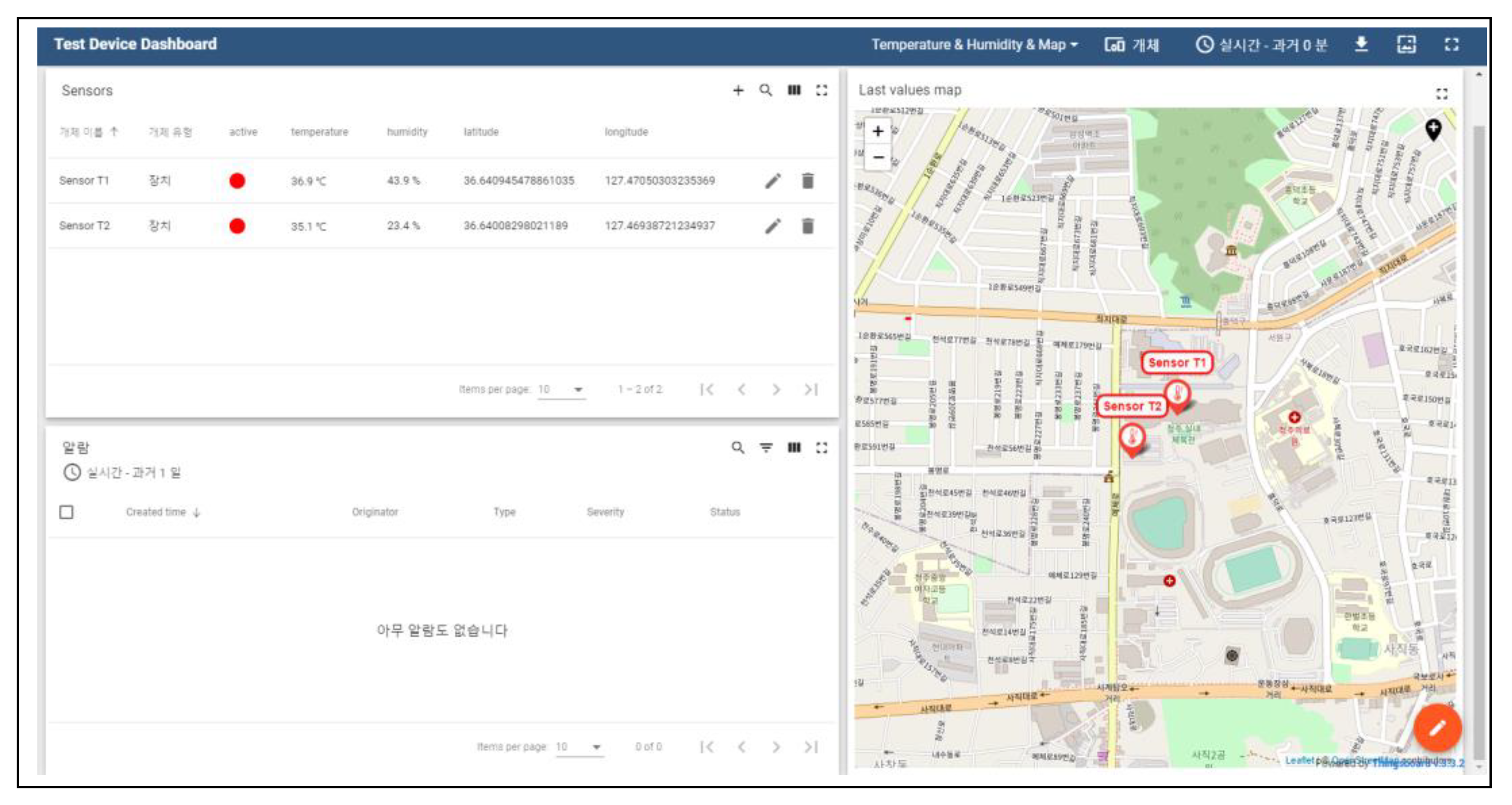Click the add sensor plus icon
Screen dimensions: 1512x805
tap(738, 90)
